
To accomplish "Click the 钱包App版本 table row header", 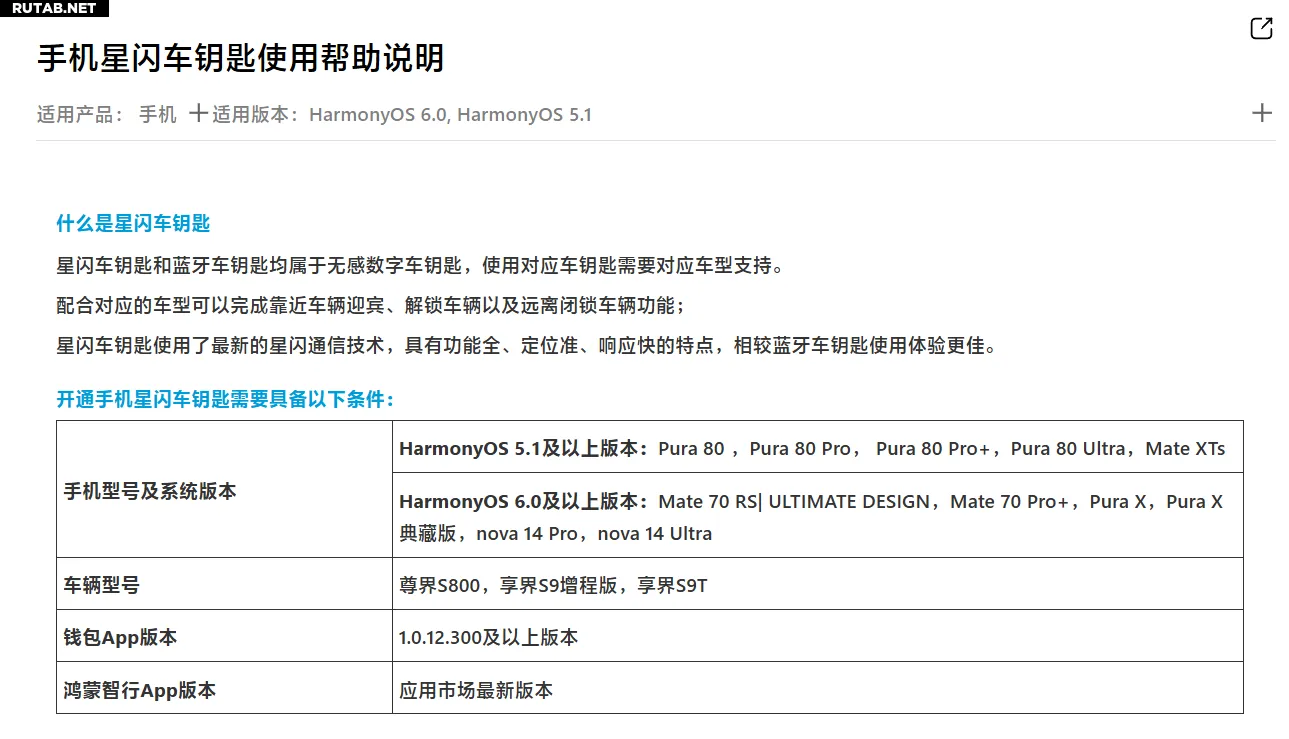I will [x=120, y=637].
